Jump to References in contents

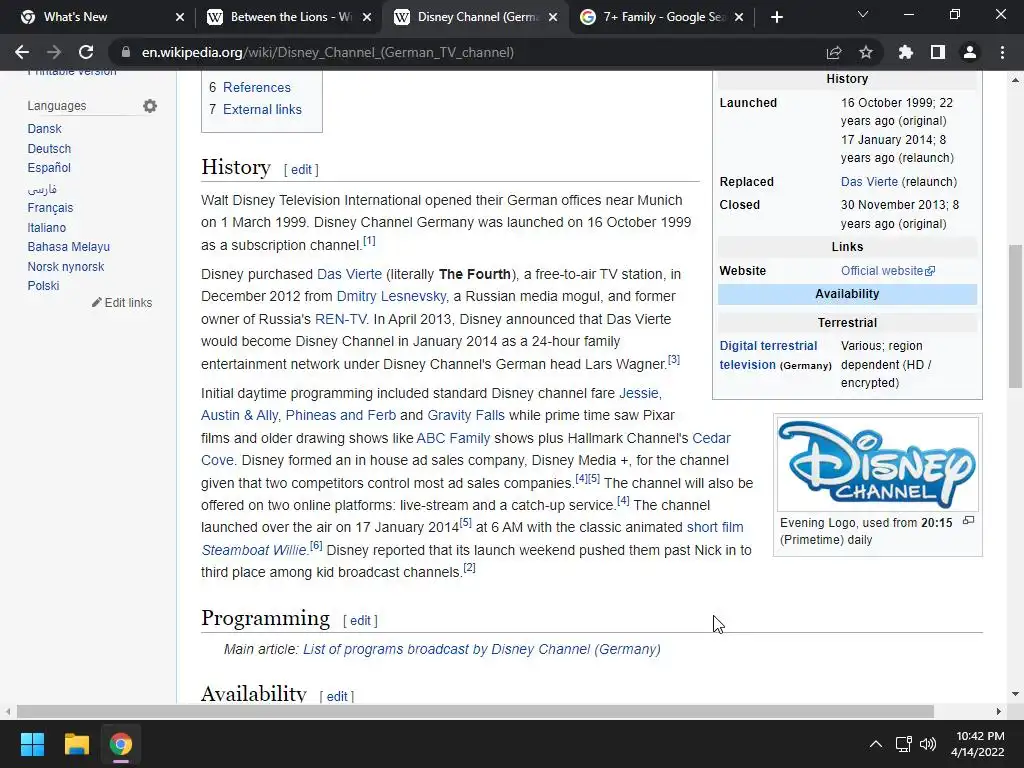[257, 88]
